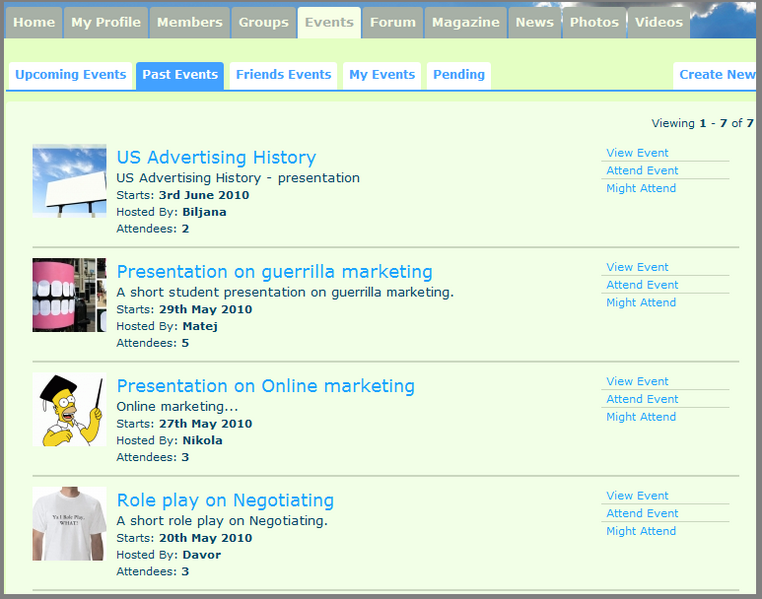View Event for Online marketing presentation

(x=637, y=381)
